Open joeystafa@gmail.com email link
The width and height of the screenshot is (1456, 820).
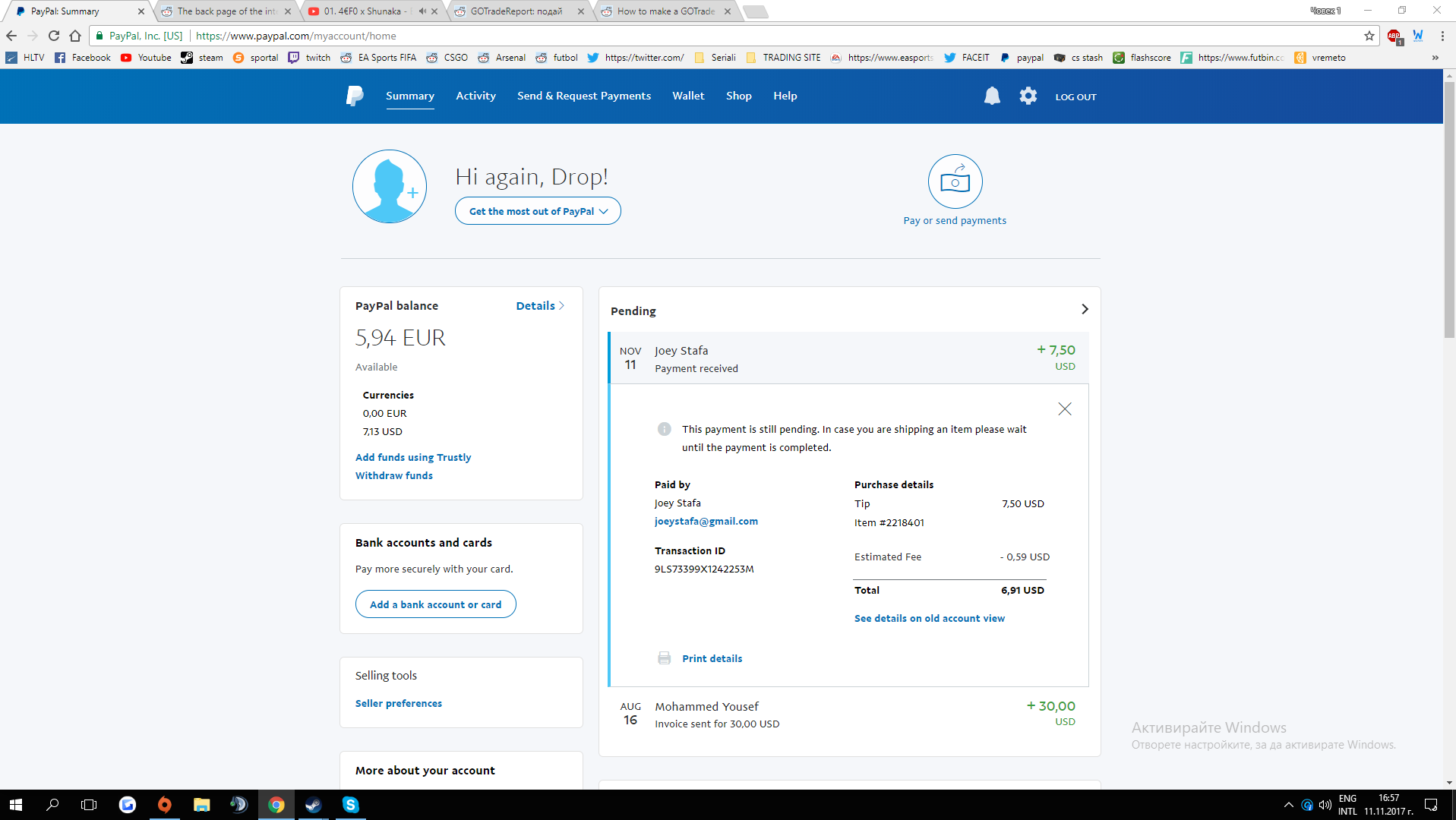706,521
